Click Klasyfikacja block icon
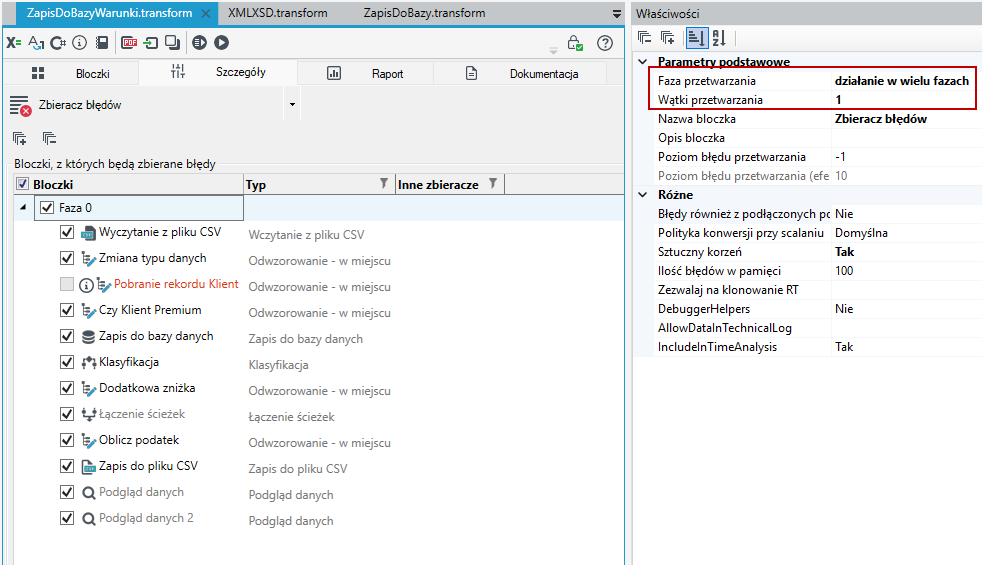Screen dimensions: 982x565 88,363
